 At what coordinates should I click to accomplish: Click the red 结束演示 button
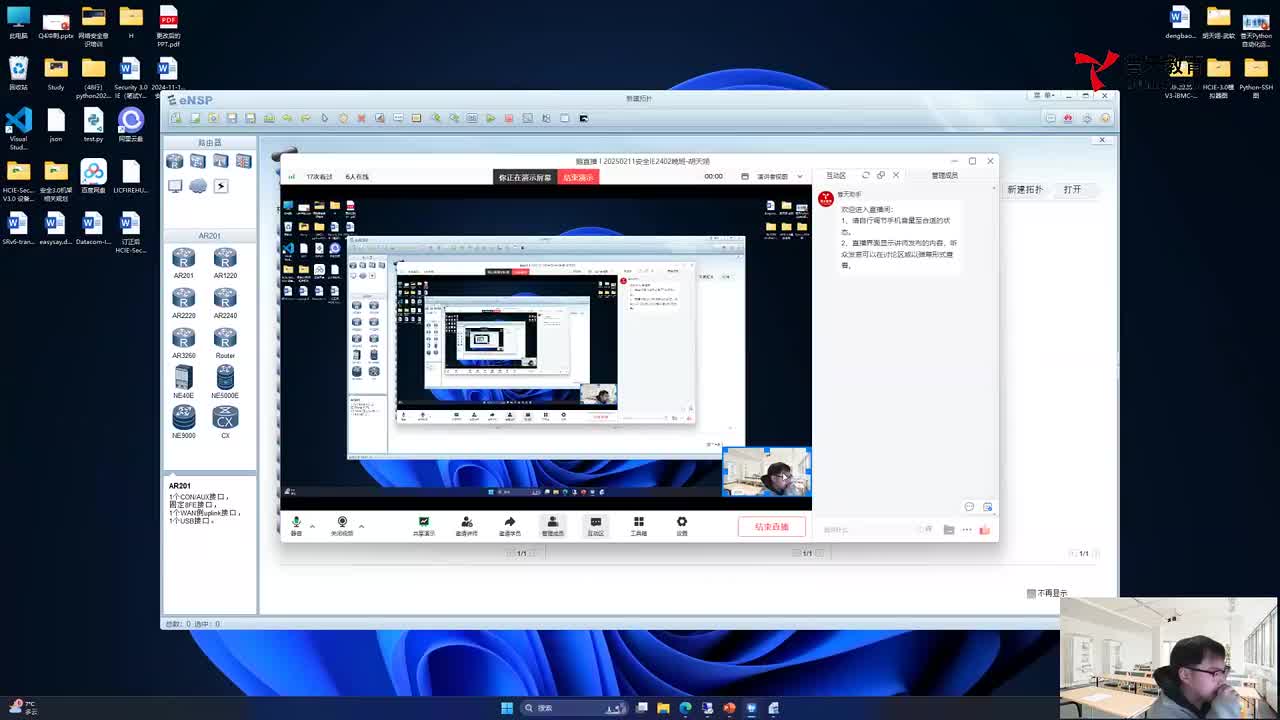coord(578,177)
